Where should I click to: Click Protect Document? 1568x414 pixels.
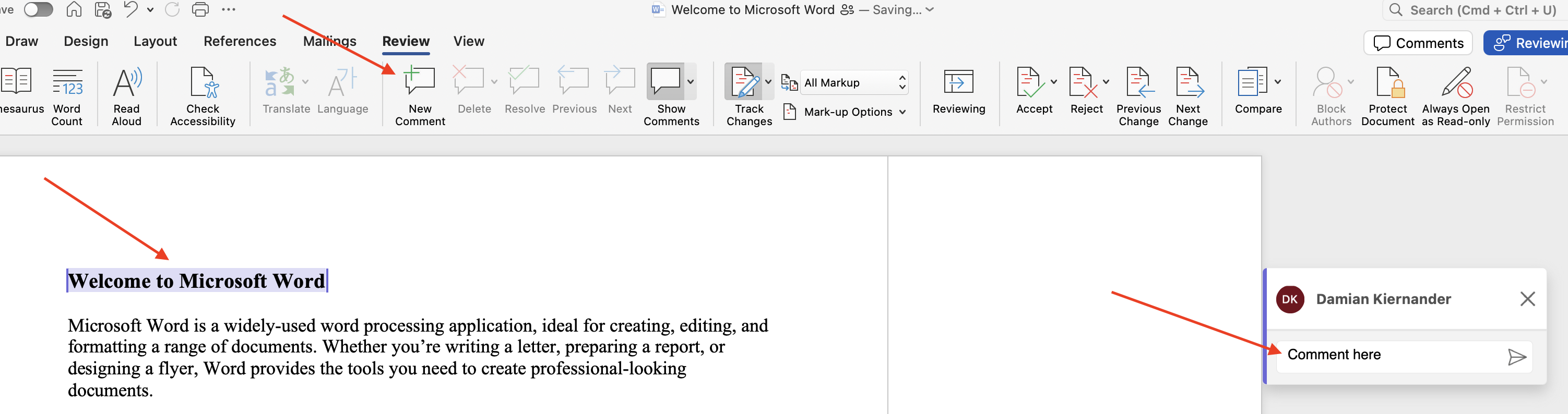coord(1388,96)
